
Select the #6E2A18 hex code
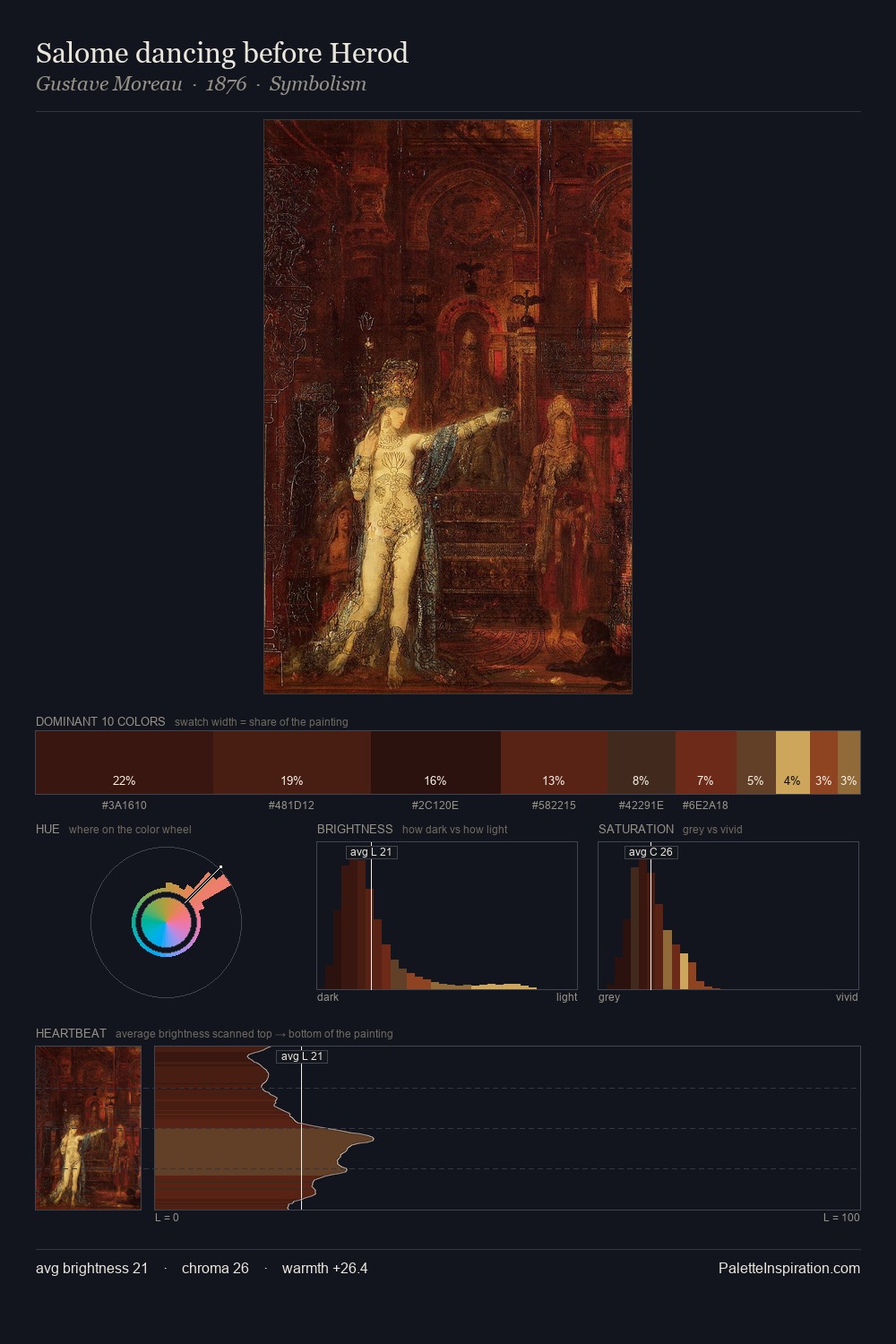[705, 806]
